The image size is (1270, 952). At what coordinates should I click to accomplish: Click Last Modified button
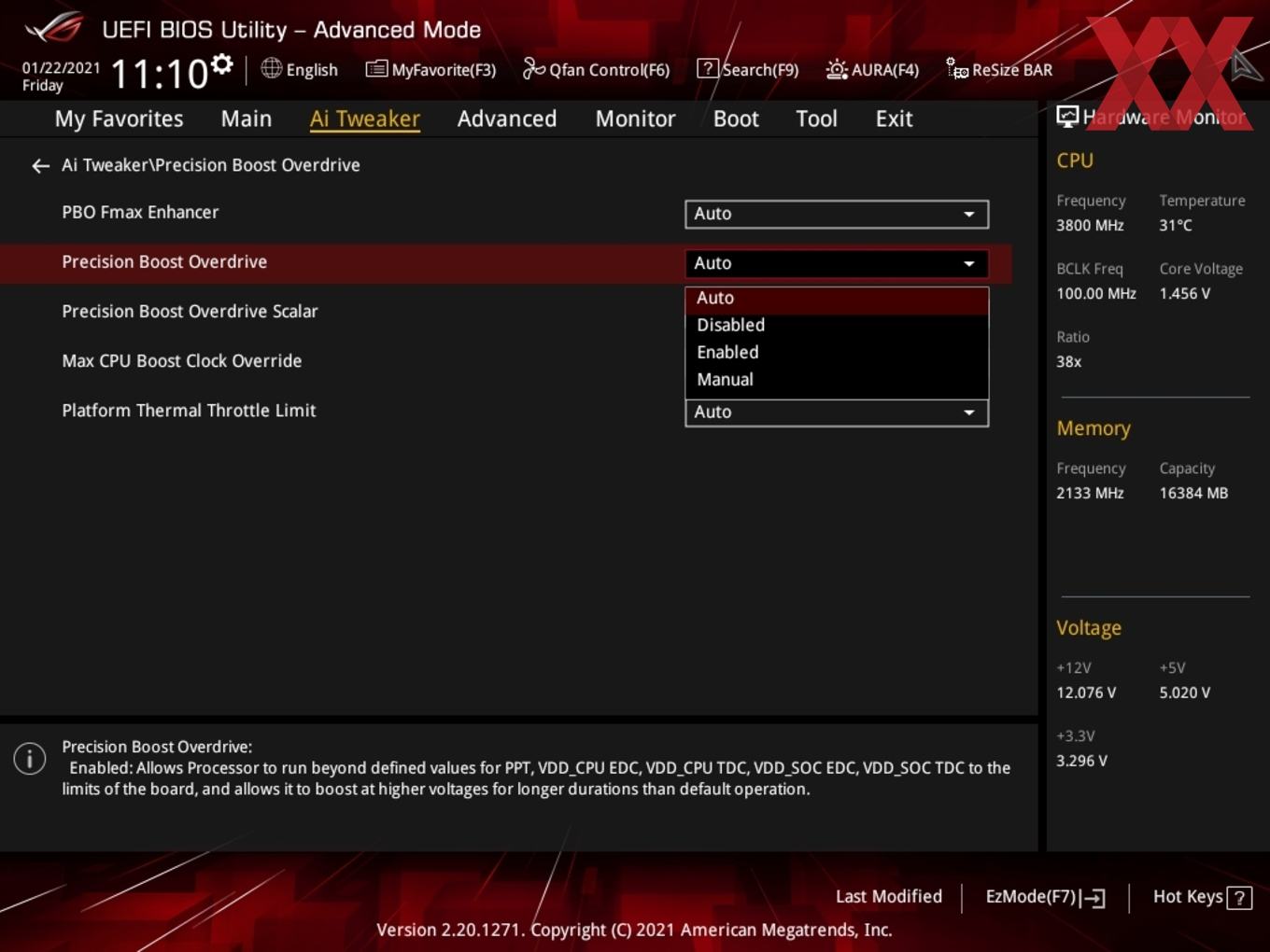[x=889, y=897]
